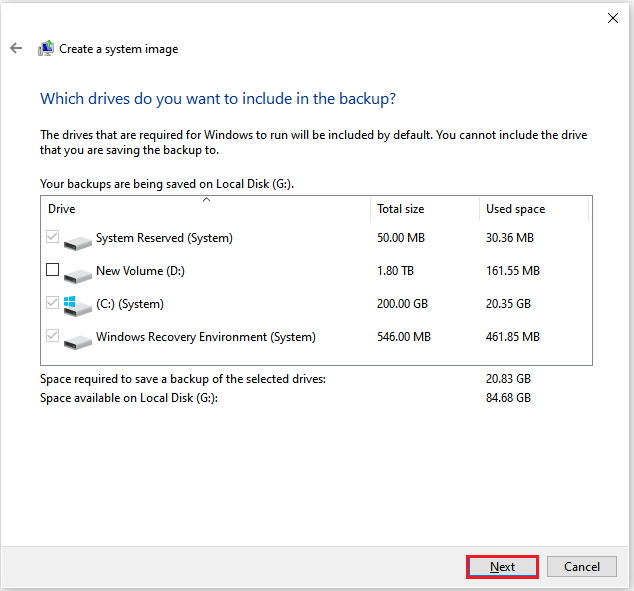Click the 1.80 TB total size cell

tap(395, 271)
